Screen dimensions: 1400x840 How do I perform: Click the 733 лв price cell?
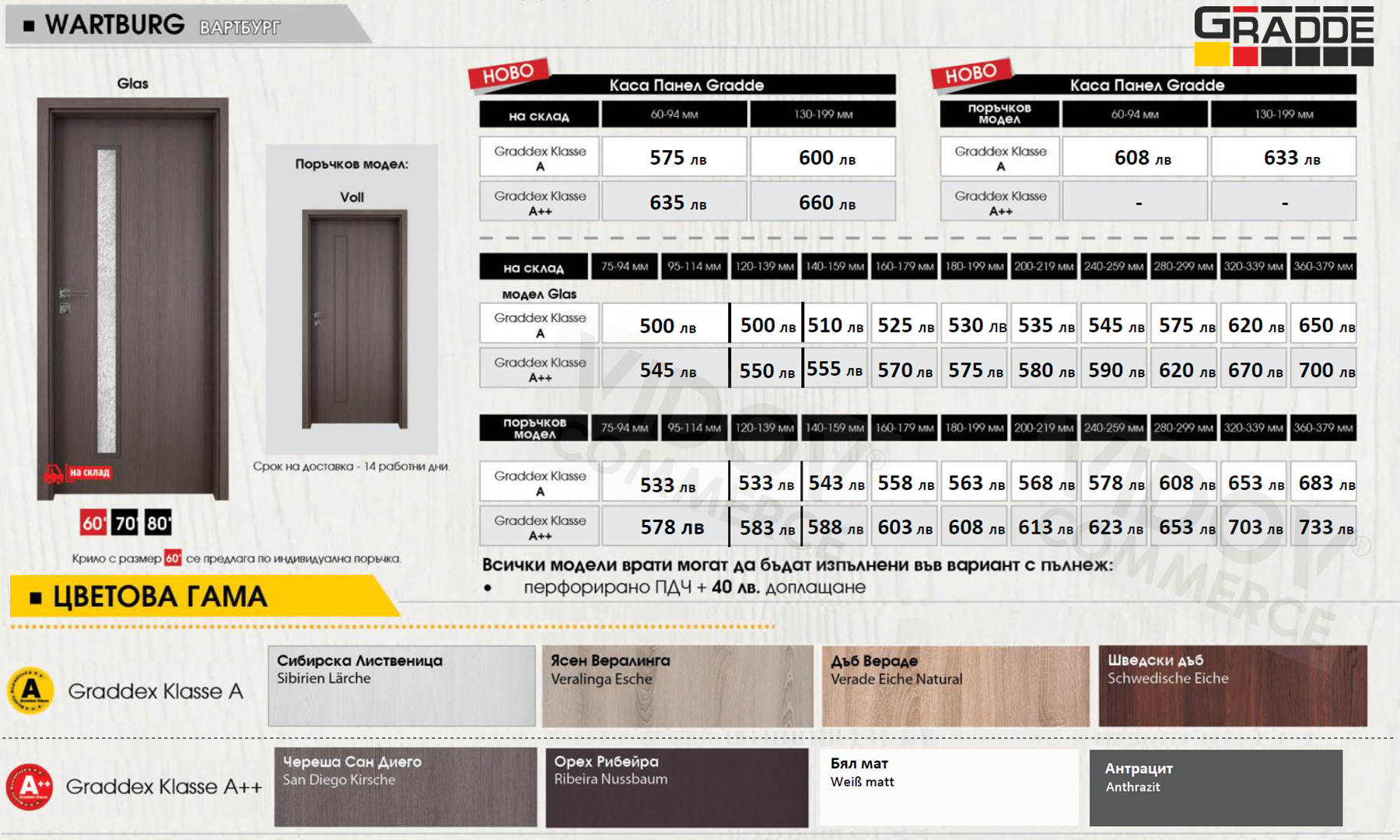tap(1324, 527)
